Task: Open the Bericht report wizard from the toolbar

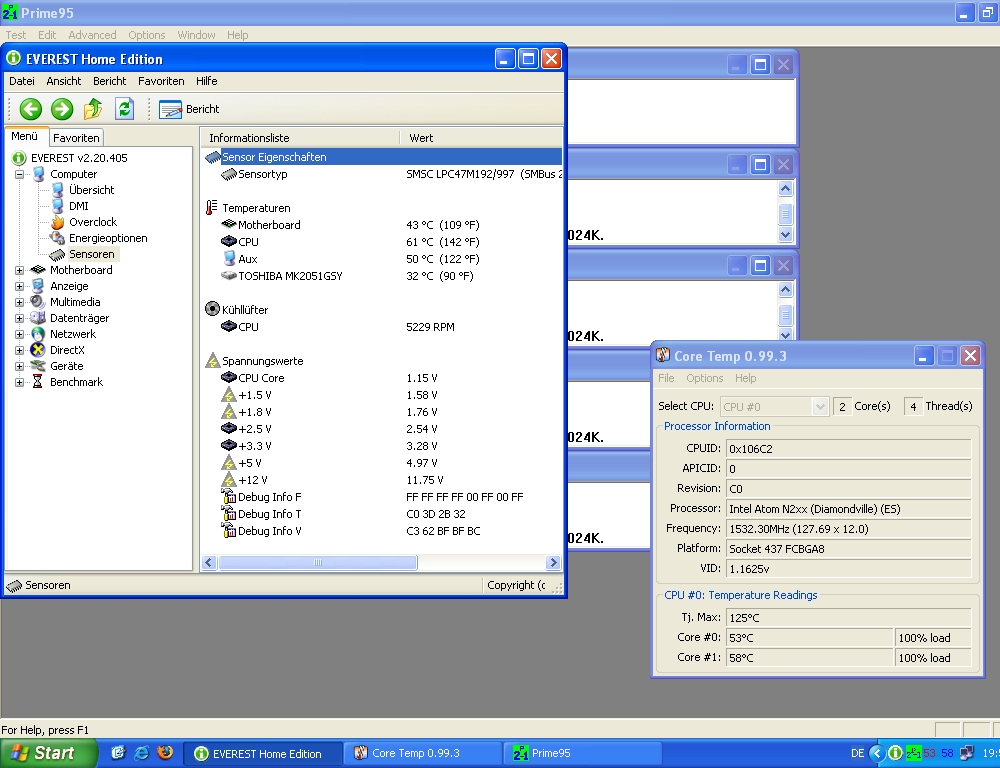Action: (189, 109)
